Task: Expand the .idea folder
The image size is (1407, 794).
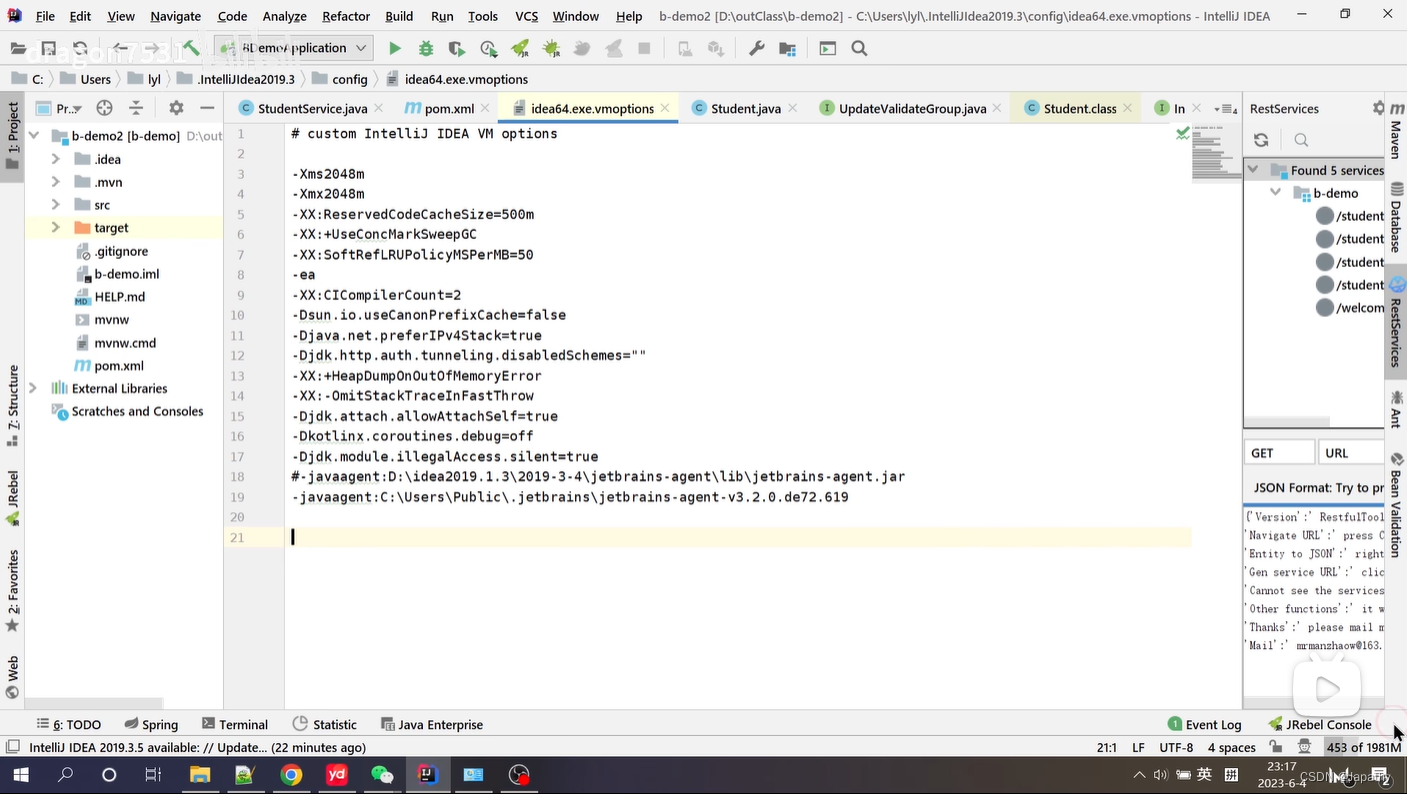Action: point(56,159)
